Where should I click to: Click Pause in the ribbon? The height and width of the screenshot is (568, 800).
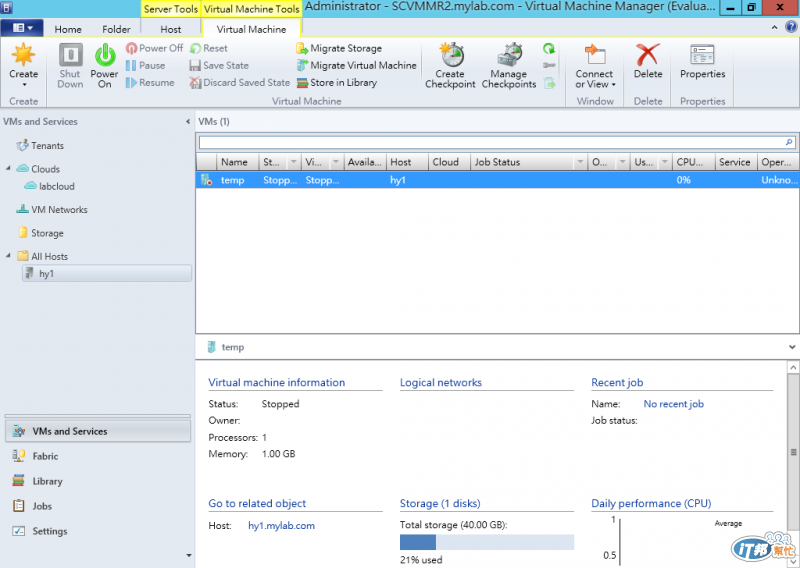tap(145, 65)
